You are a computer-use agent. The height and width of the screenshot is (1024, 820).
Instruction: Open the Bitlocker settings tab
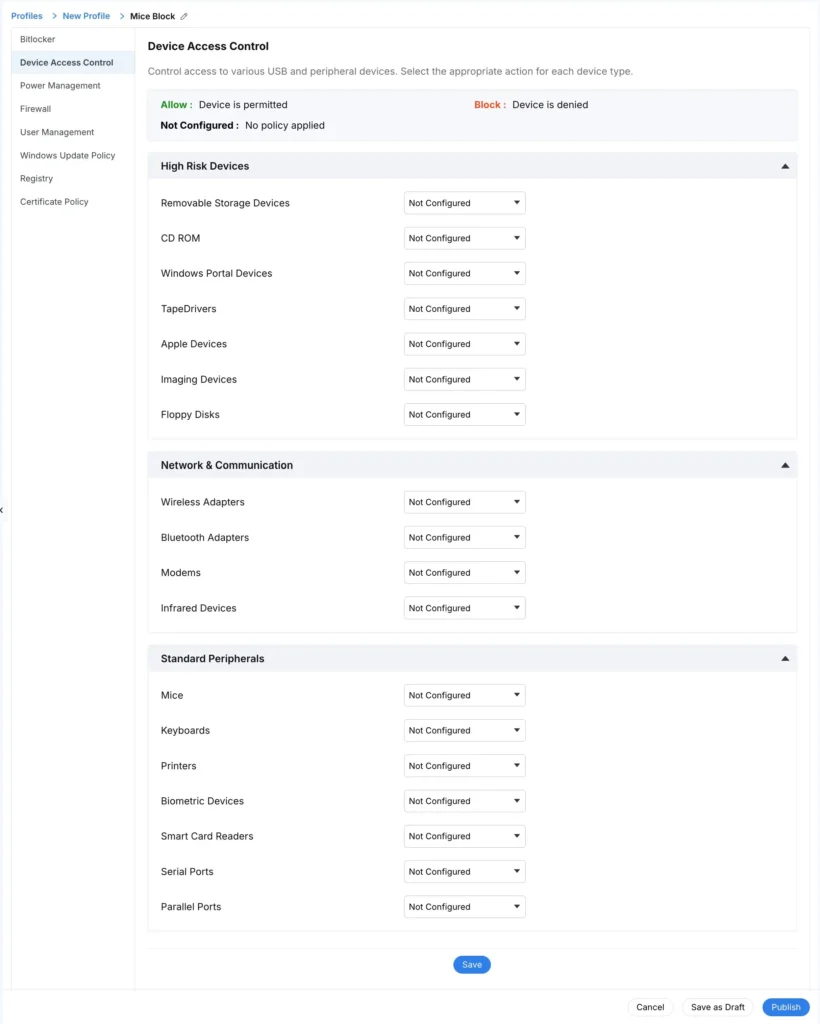38,39
